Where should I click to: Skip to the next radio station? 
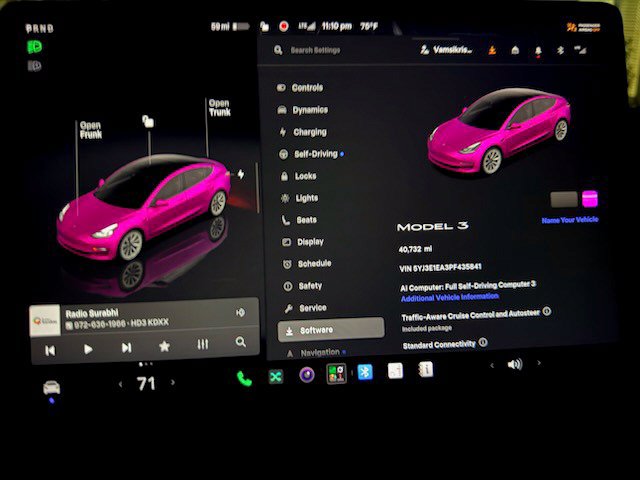point(127,348)
